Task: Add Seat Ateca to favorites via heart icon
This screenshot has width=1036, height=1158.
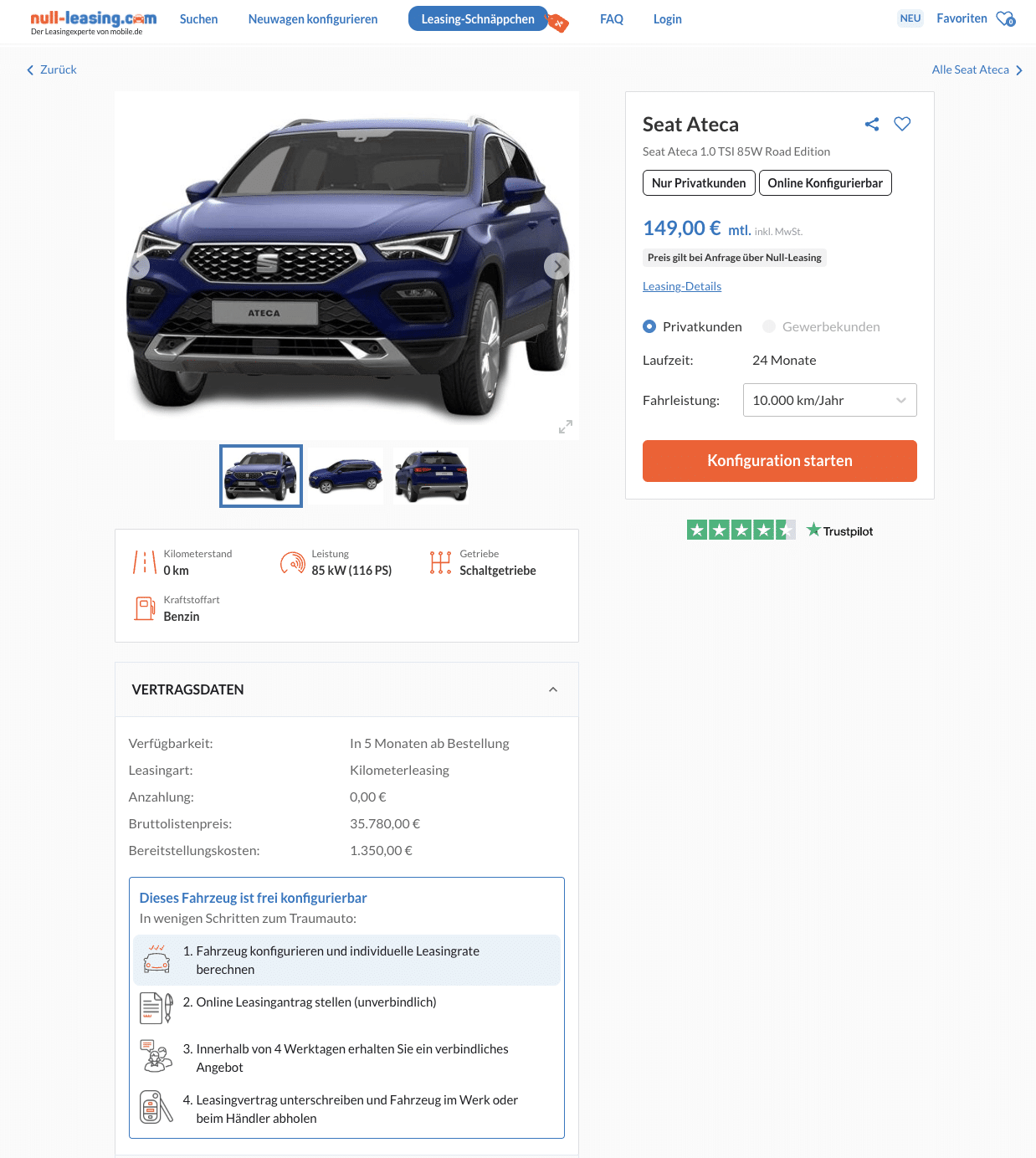Action: [902, 124]
